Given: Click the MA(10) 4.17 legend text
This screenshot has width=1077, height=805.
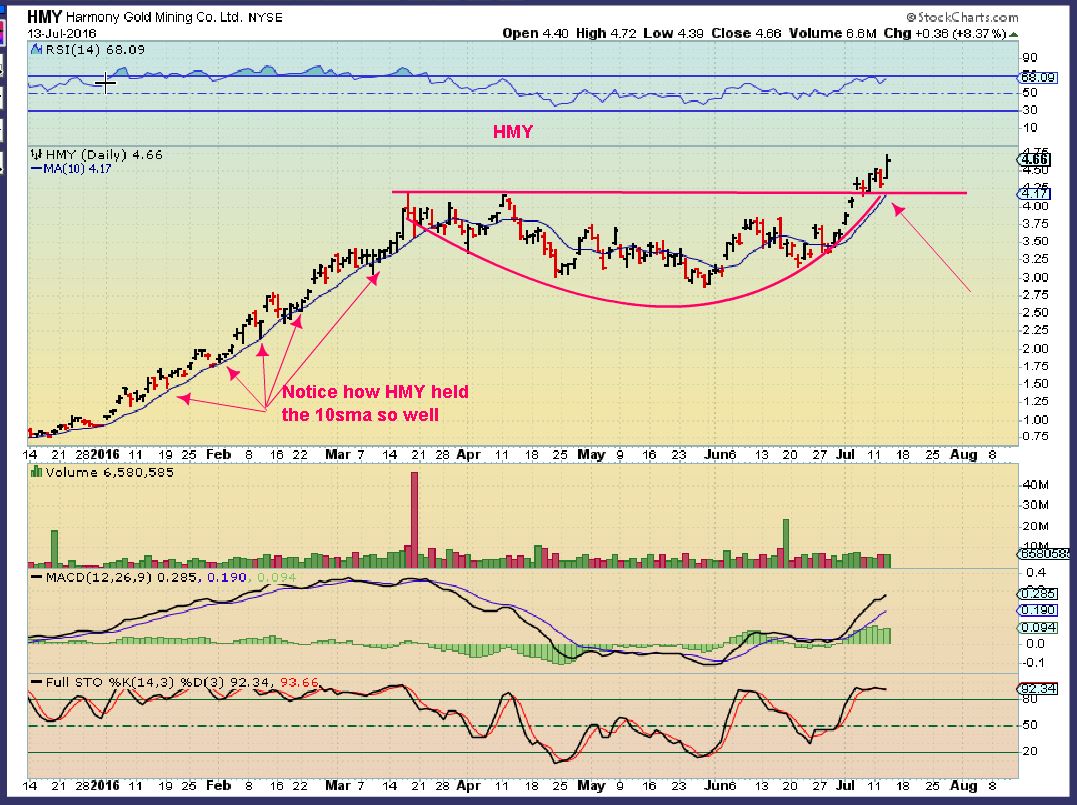Looking at the screenshot, I should click(77, 168).
